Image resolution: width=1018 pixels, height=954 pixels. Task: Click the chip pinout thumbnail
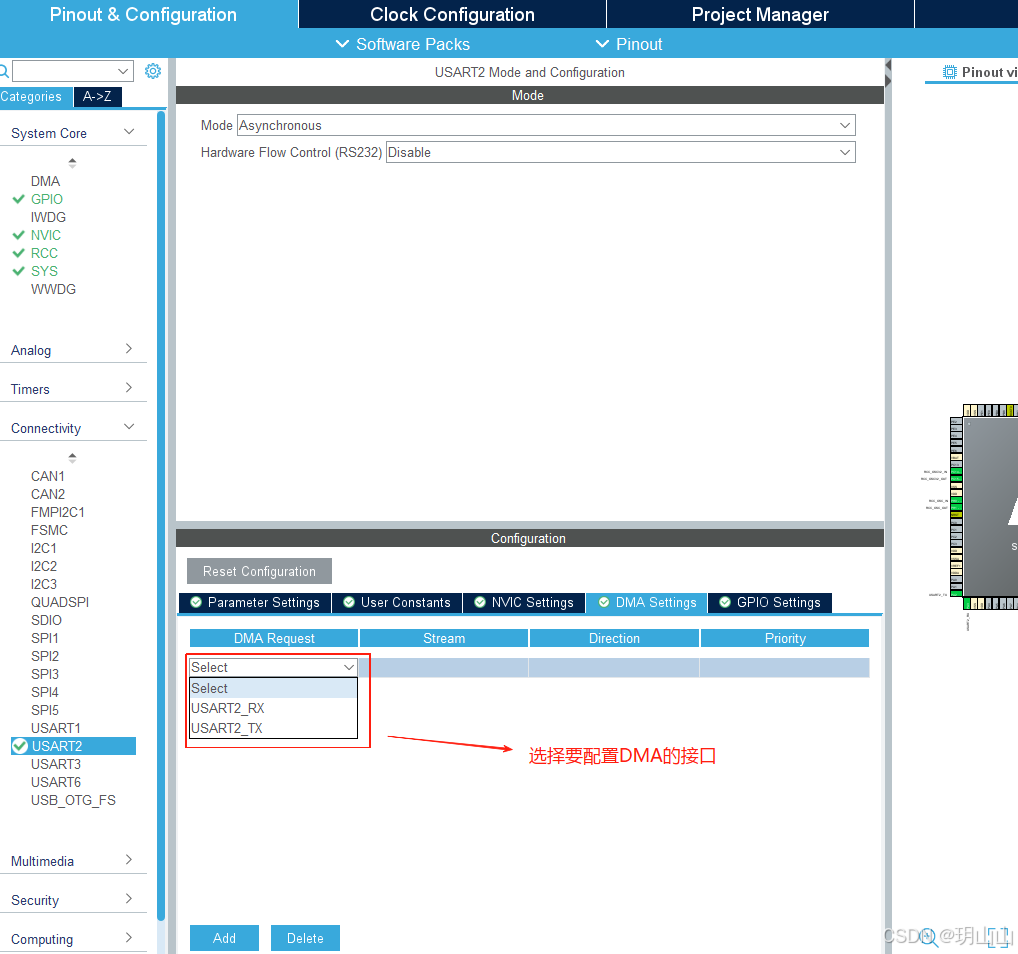pyautogui.click(x=987, y=507)
